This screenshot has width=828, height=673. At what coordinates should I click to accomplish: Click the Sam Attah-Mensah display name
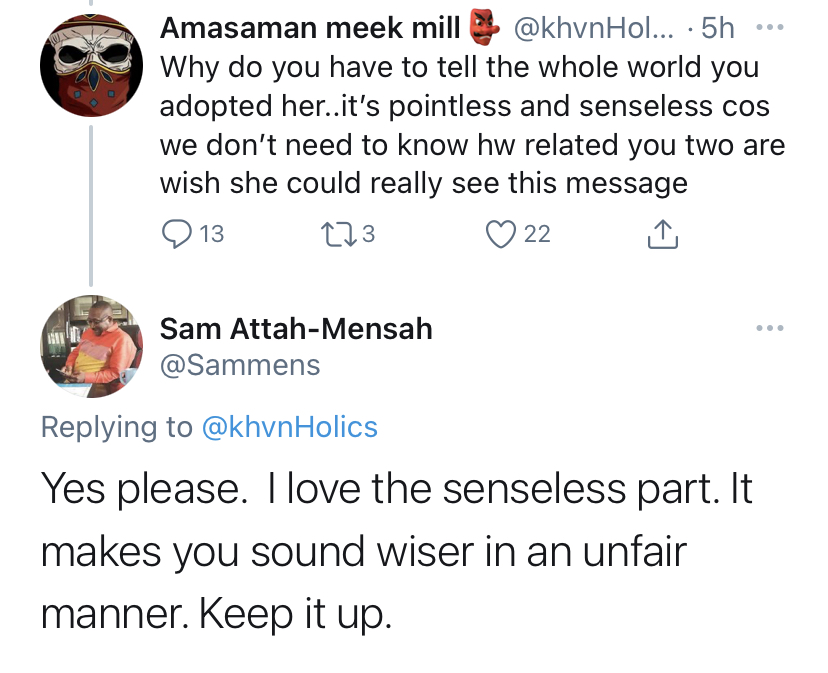point(296,328)
